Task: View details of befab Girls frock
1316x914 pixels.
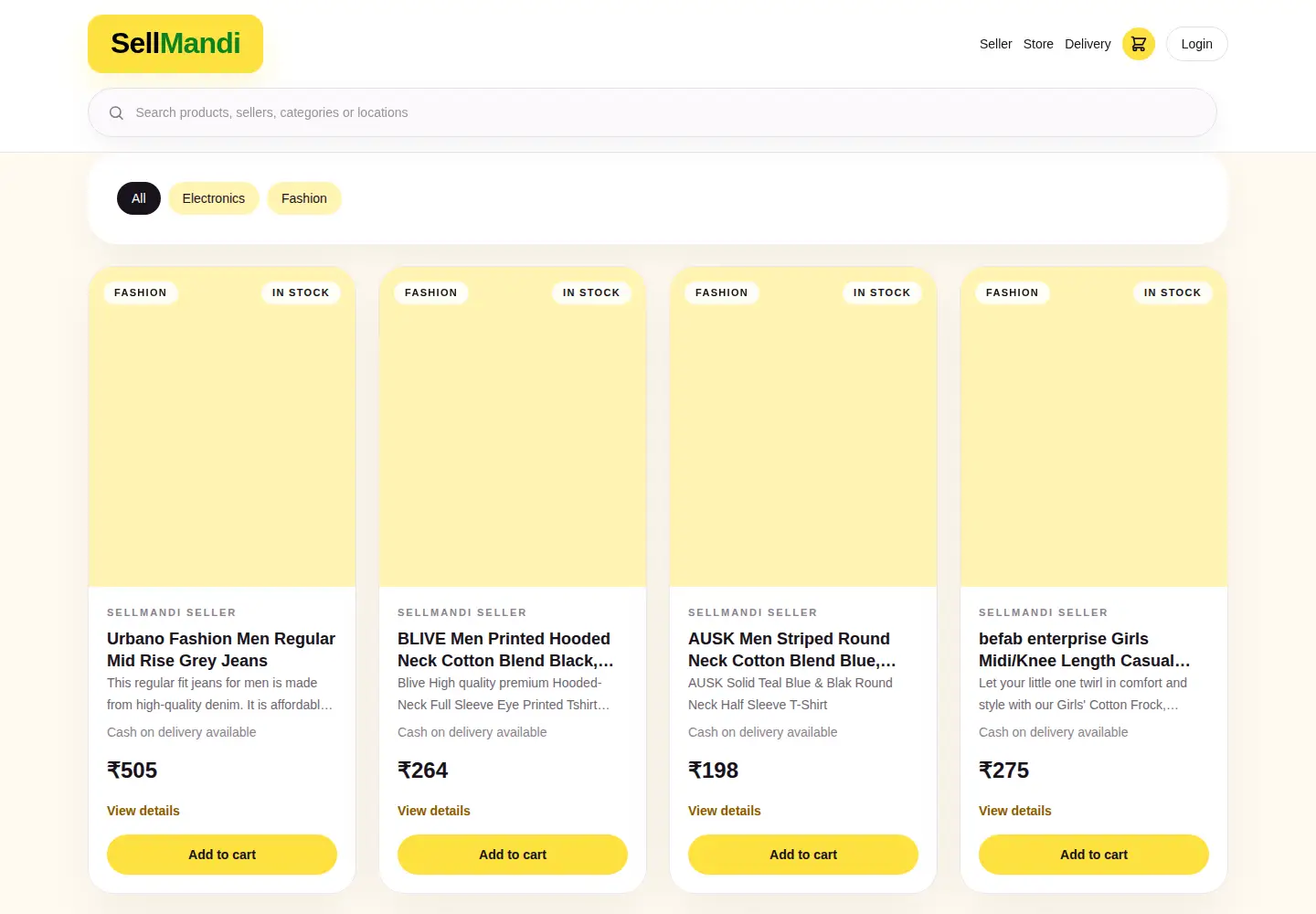Action: click(1015, 811)
